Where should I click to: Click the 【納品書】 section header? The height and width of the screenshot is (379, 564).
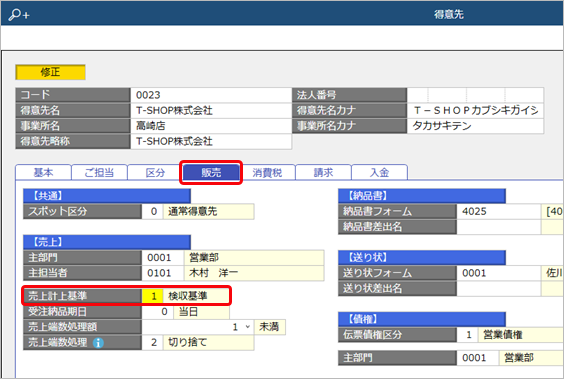[422, 196]
